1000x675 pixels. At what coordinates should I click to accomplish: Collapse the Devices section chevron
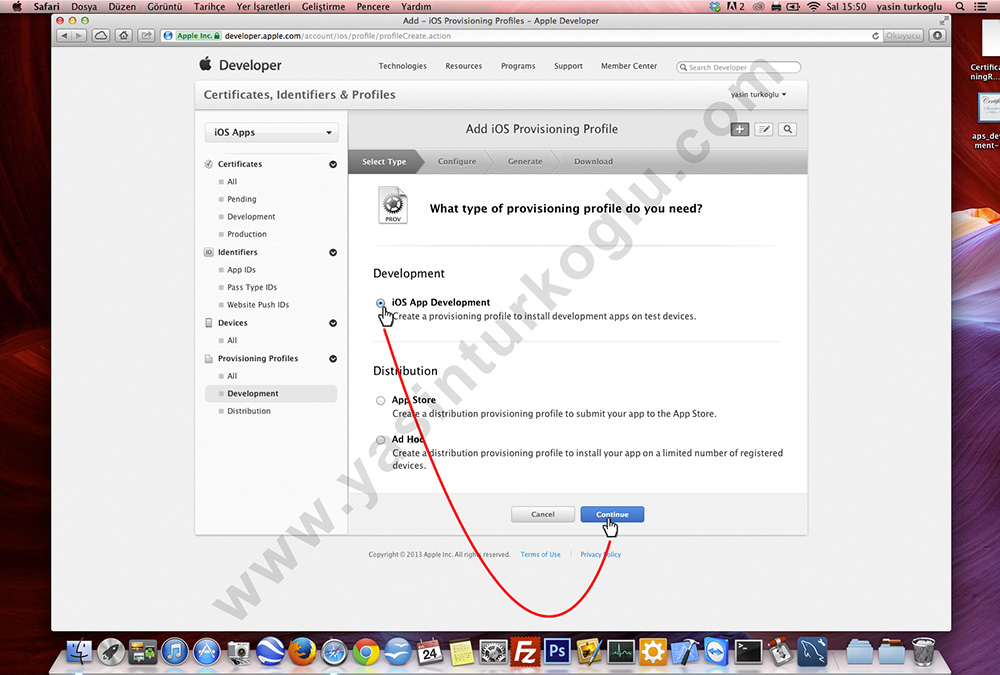[333, 323]
